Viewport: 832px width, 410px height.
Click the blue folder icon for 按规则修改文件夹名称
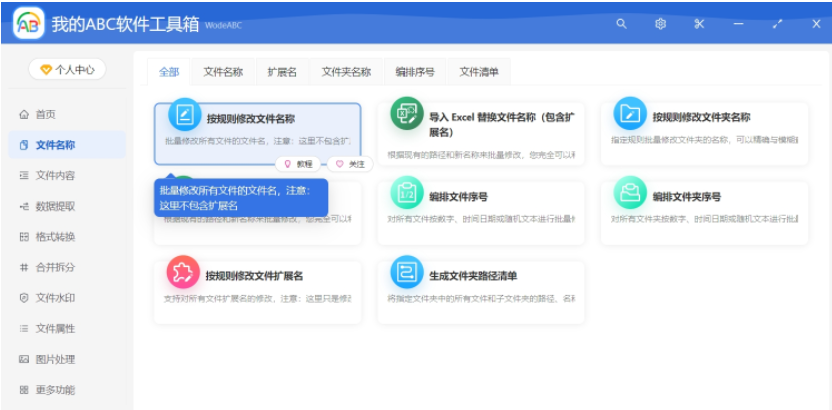pos(630,114)
